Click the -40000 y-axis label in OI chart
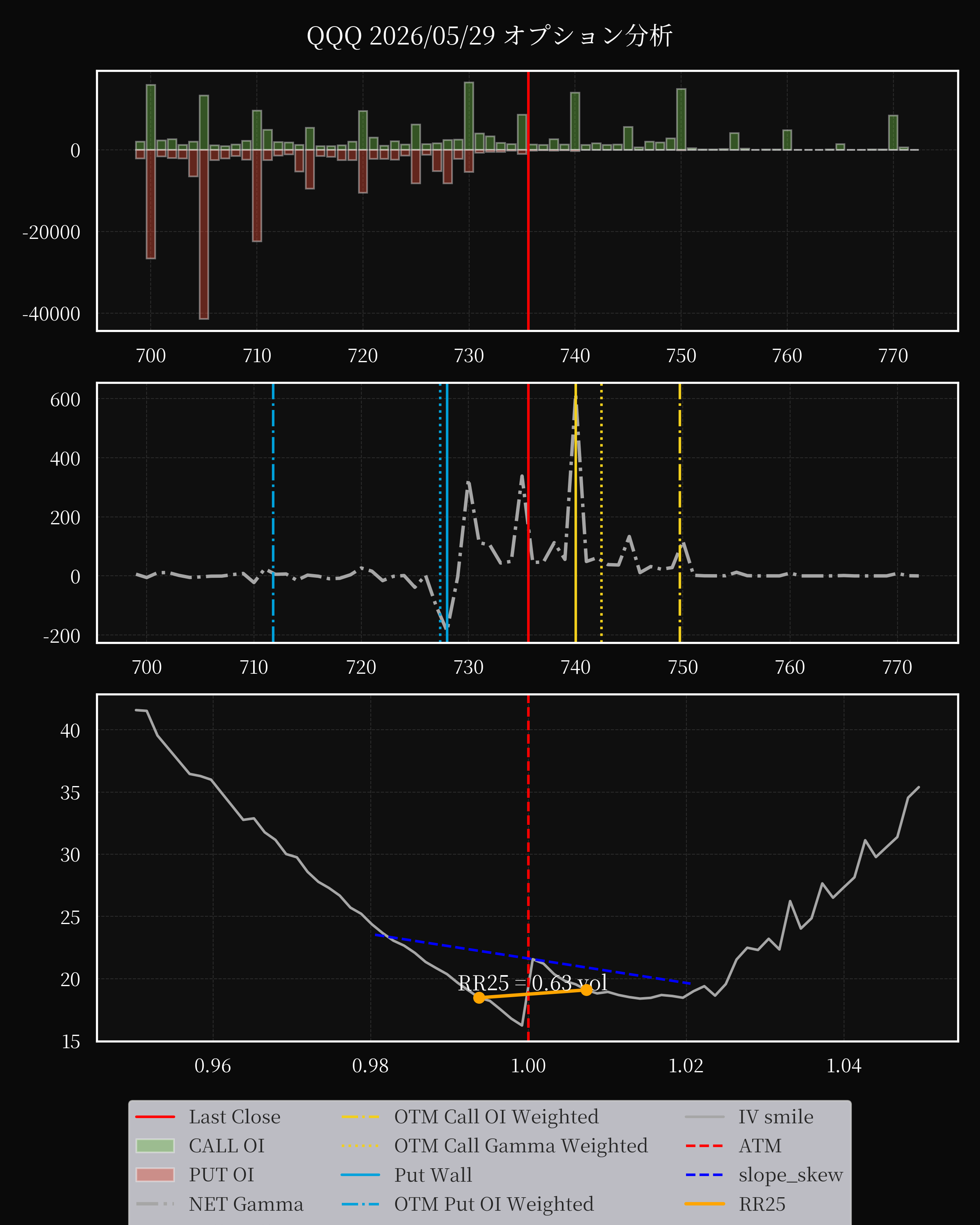The image size is (980, 1225). (51, 314)
